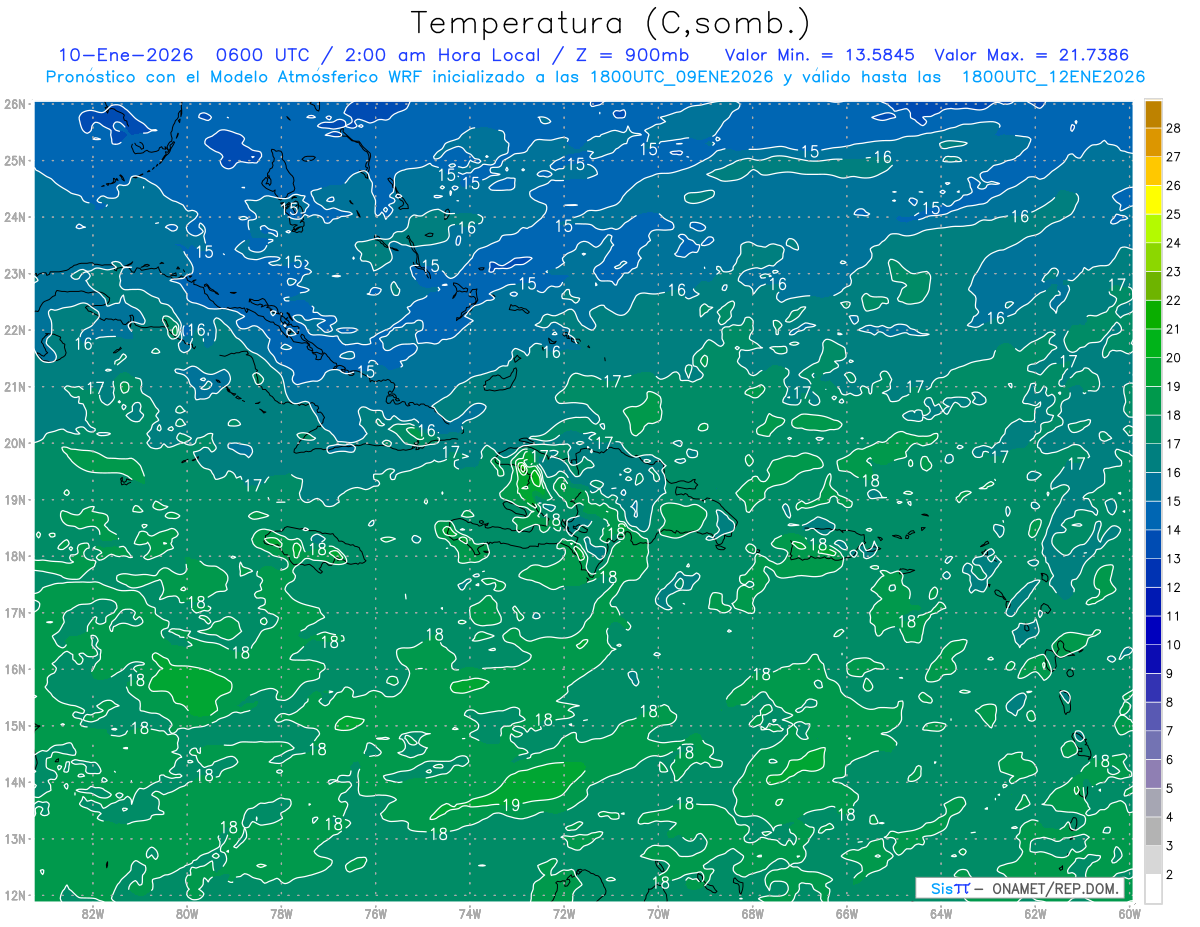Click the colorbar legend value 12
This screenshot has width=1200, height=927.
[1173, 587]
